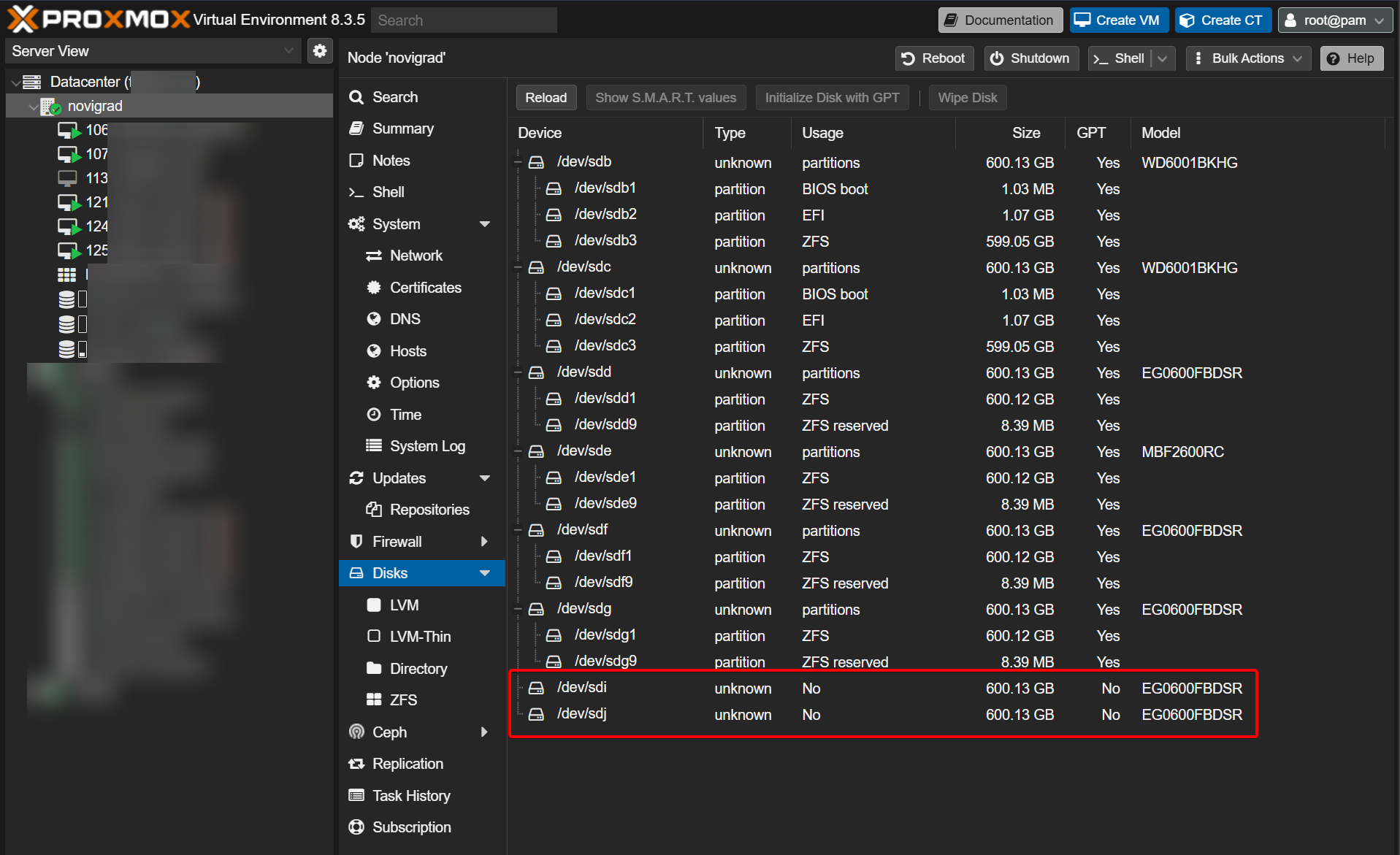The width and height of the screenshot is (1400, 855).
Task: Expand the Firewall submenu arrow
Action: point(484,541)
